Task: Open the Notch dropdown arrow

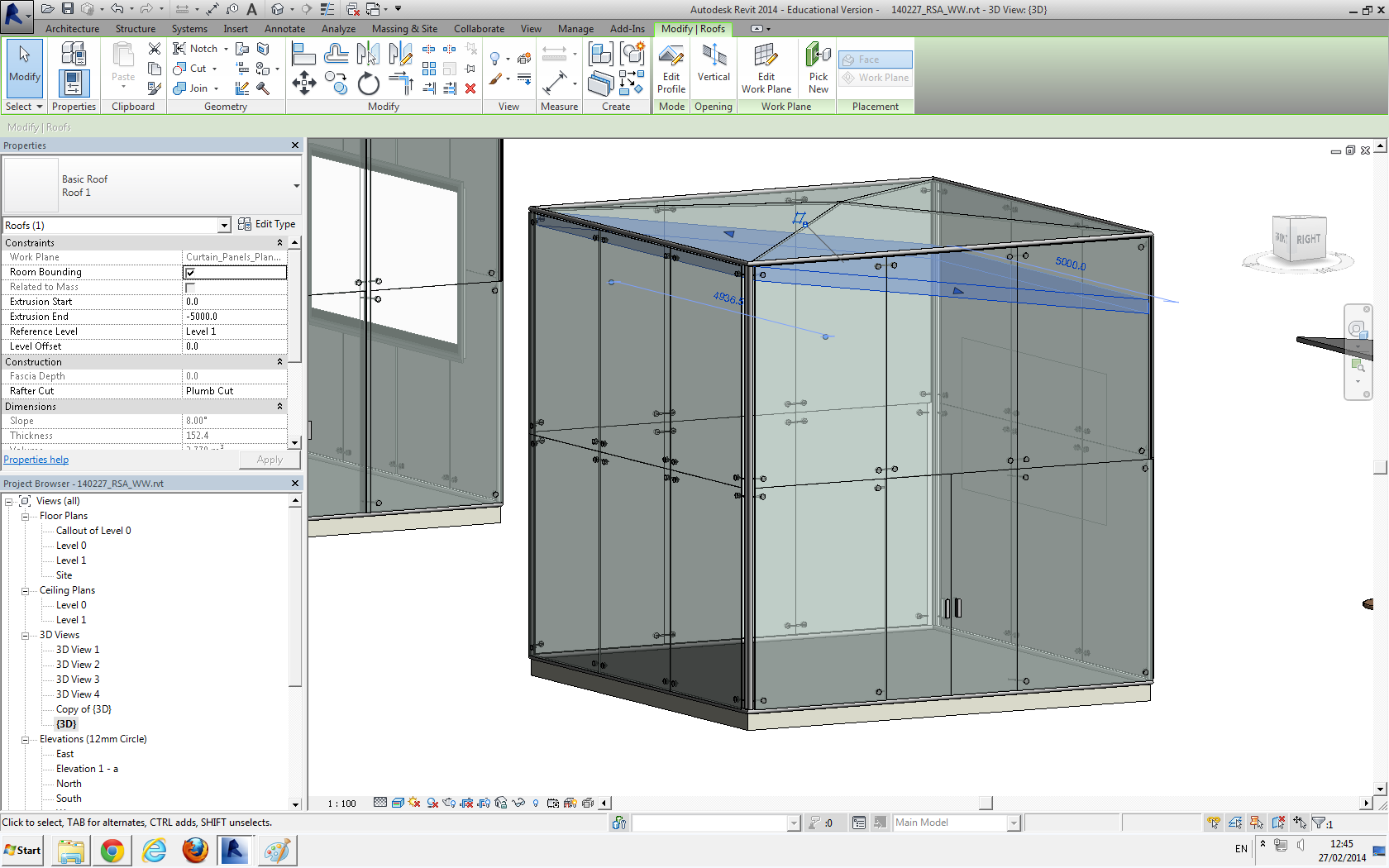Action: (x=226, y=49)
